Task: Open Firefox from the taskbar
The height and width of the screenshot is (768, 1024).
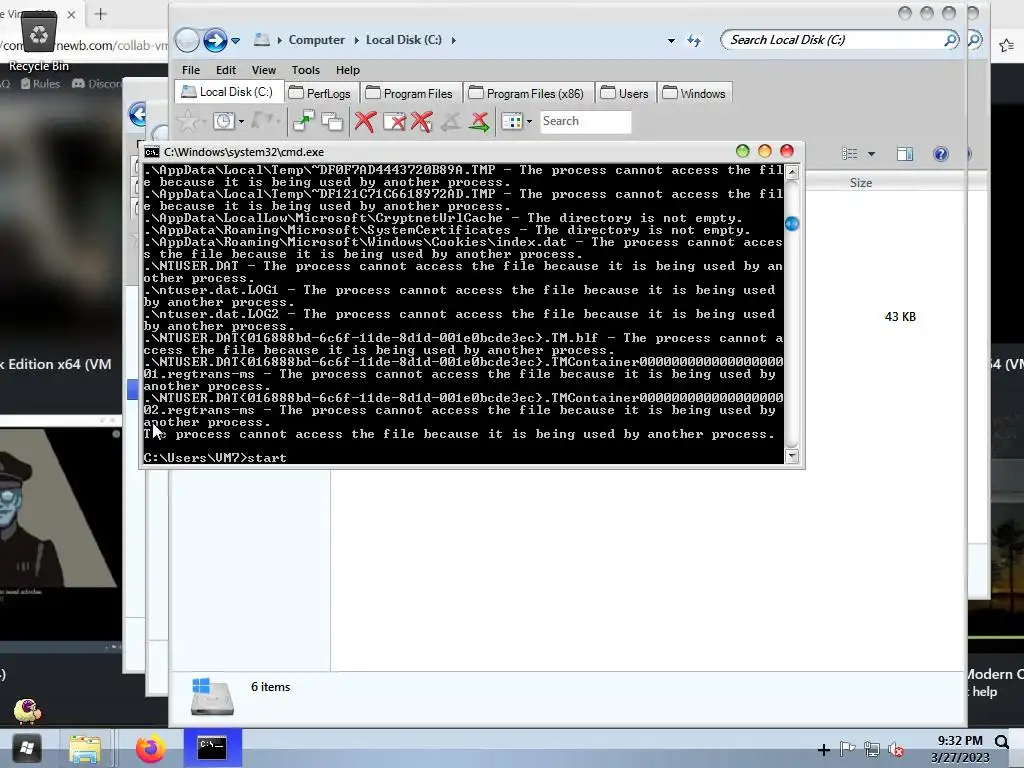Action: pyautogui.click(x=150, y=748)
